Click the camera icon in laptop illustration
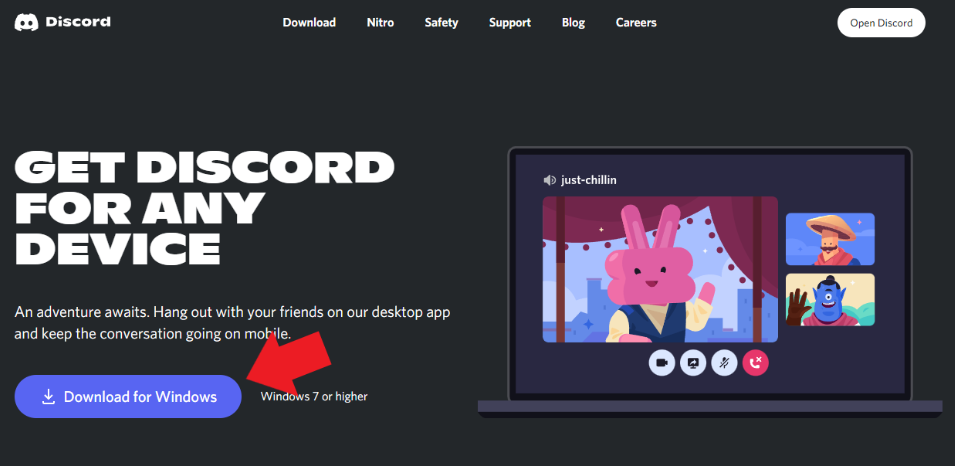 [661, 363]
